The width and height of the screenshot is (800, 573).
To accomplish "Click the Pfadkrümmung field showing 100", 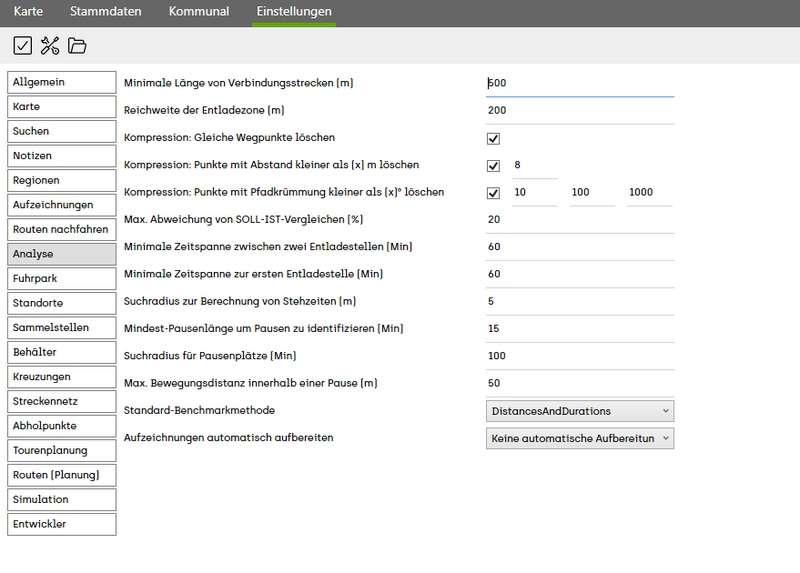I will click(x=592, y=192).
